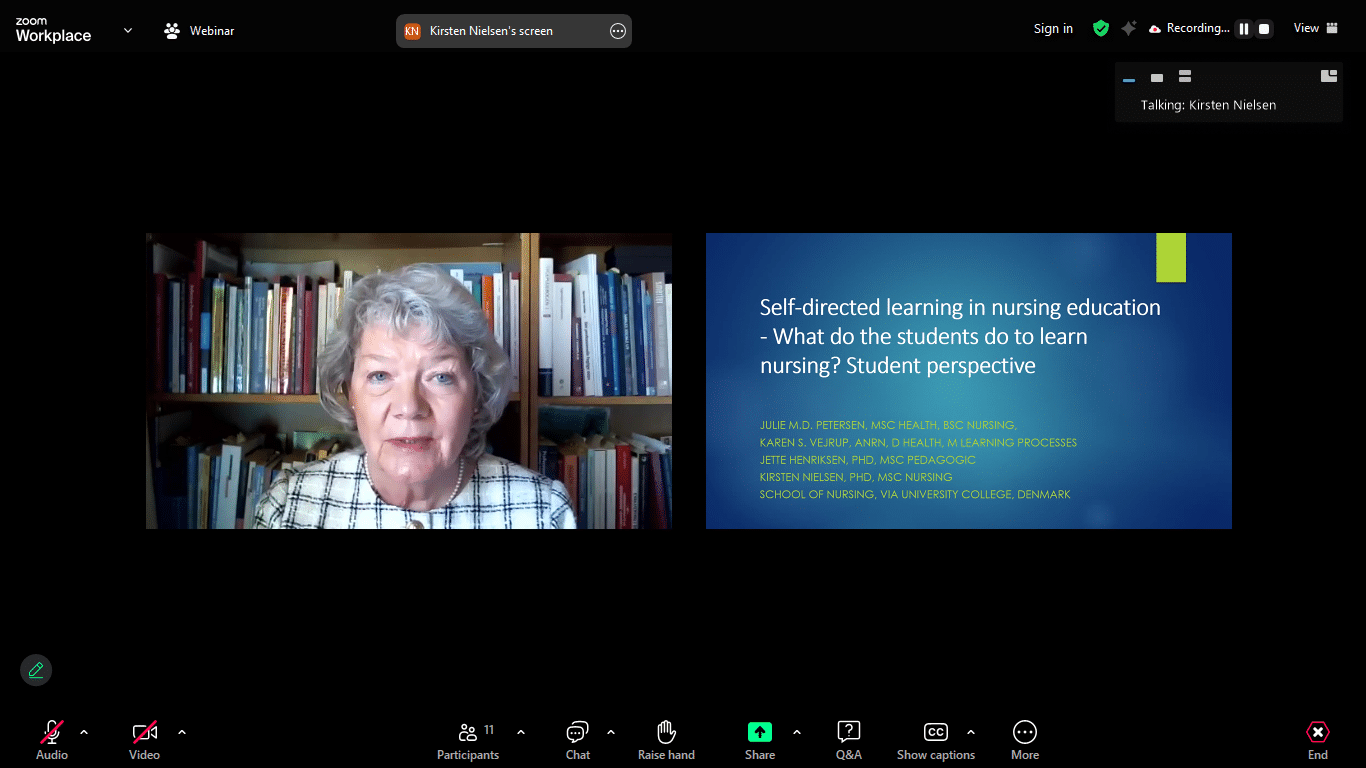Click the Sign in link
Image resolution: width=1366 pixels, height=768 pixels.
[x=1053, y=29]
